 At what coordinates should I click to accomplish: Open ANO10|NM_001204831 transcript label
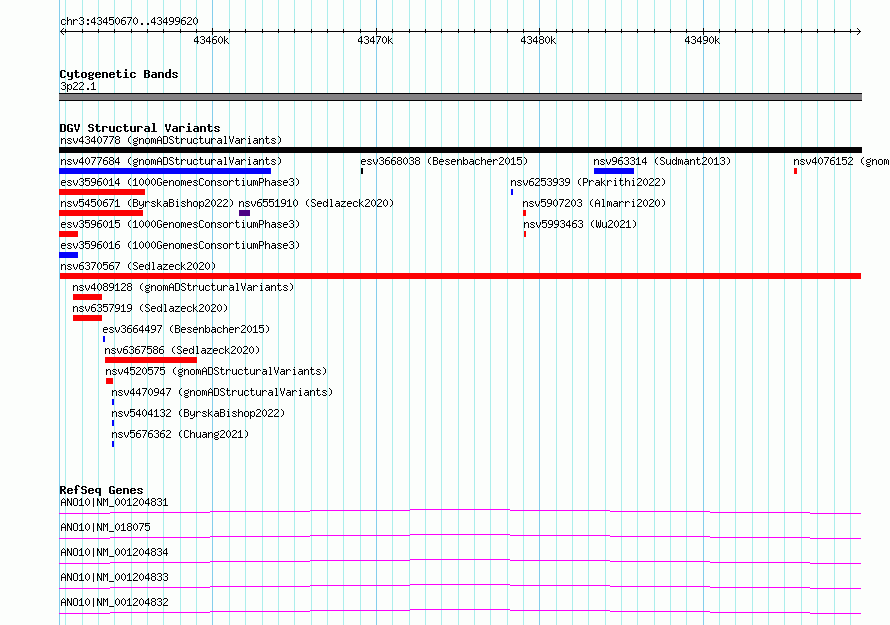(x=114, y=502)
